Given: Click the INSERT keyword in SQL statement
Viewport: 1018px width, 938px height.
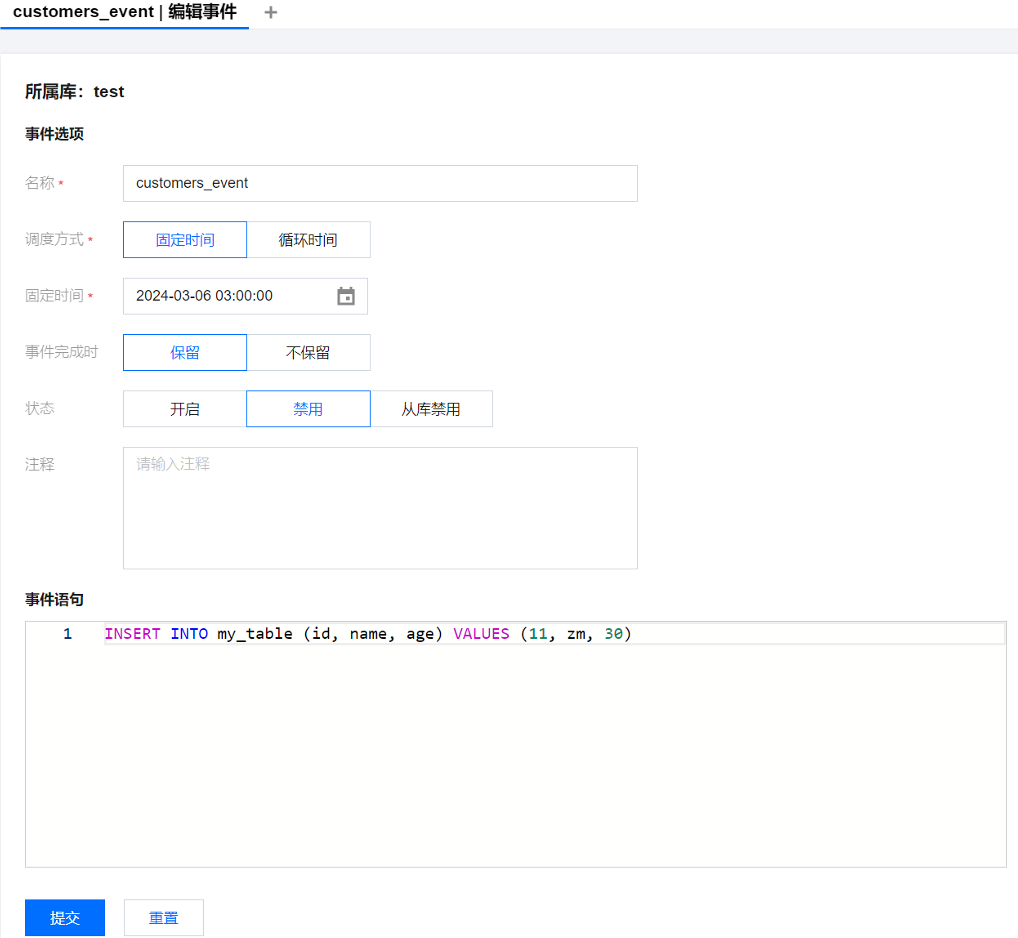Looking at the screenshot, I should point(132,634).
